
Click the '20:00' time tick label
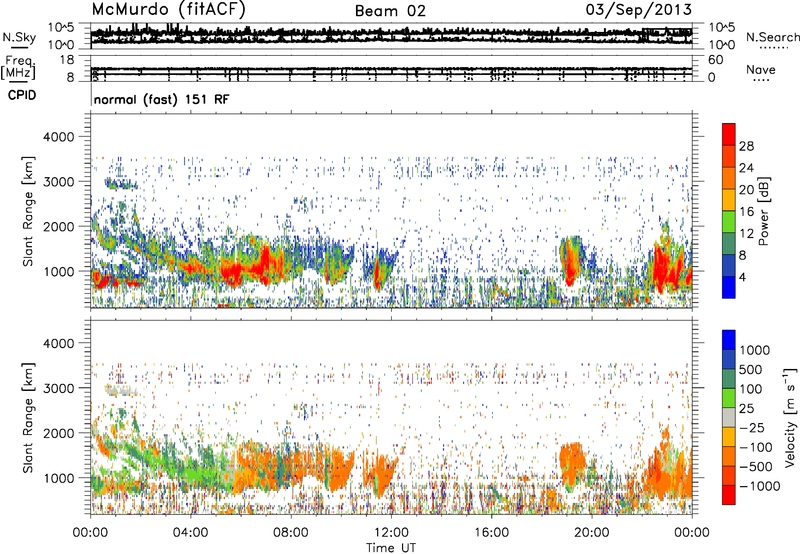(591, 533)
